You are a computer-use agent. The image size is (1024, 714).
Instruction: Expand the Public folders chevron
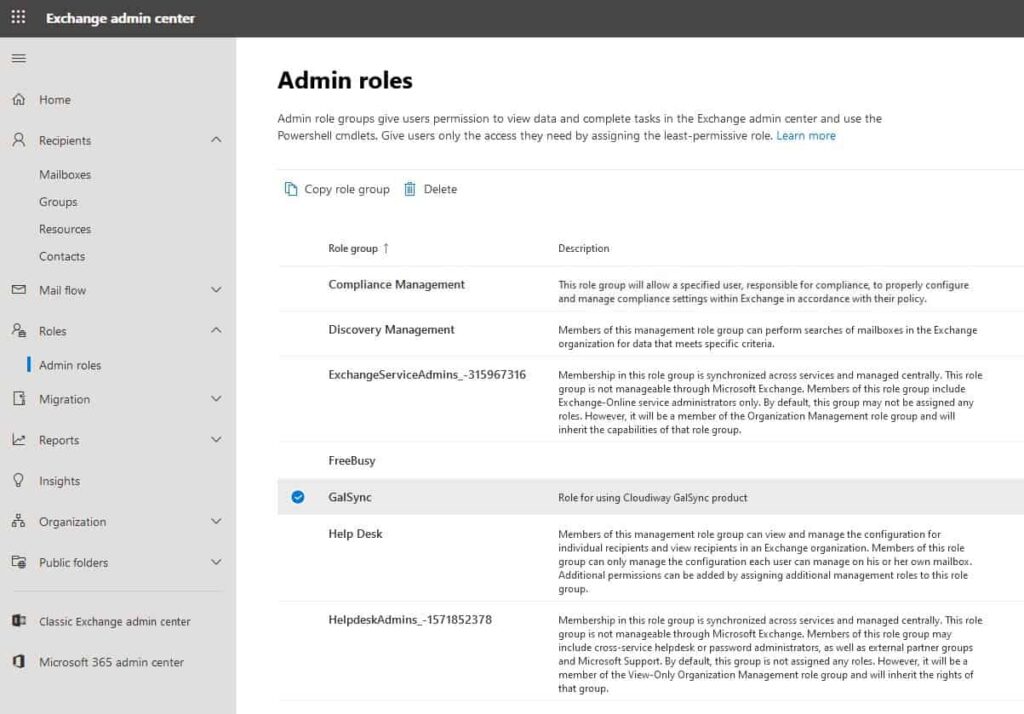pyautogui.click(x=216, y=562)
